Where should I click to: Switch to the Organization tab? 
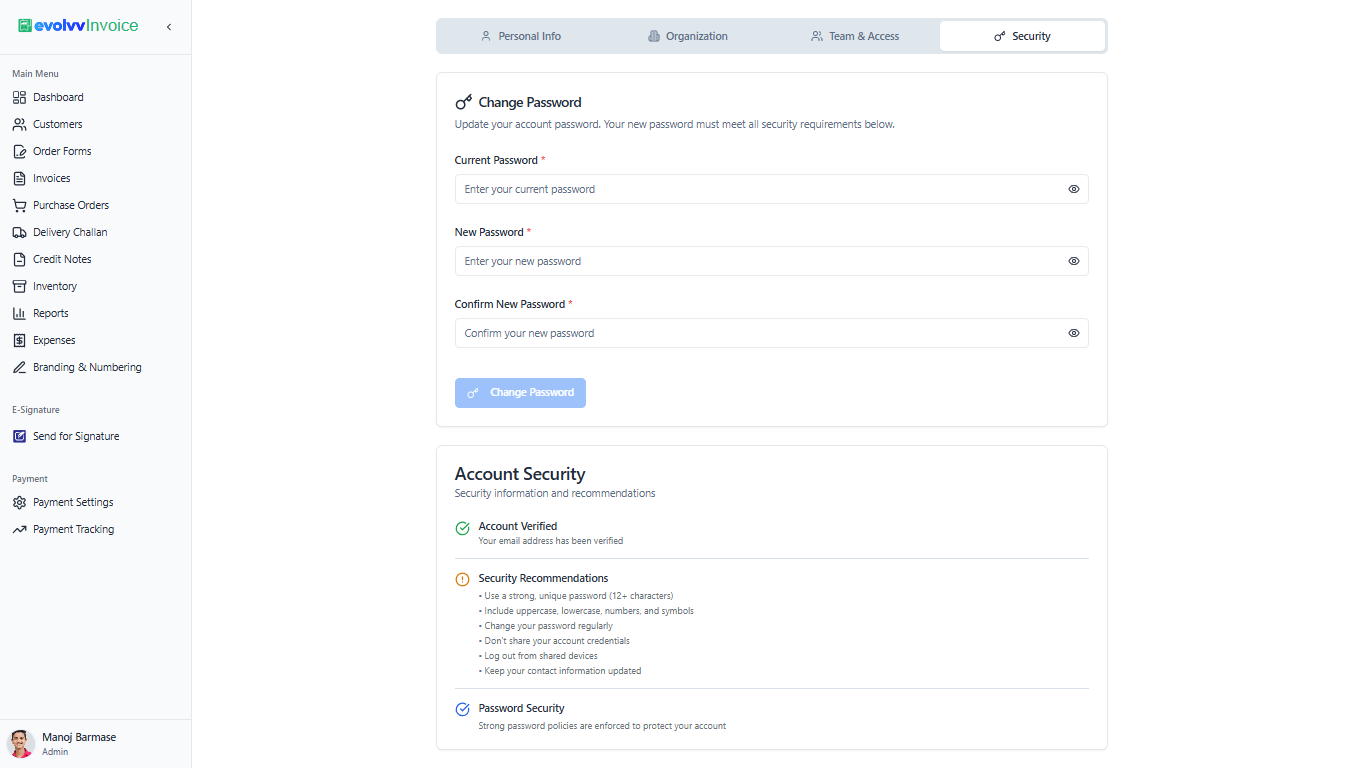tap(688, 36)
